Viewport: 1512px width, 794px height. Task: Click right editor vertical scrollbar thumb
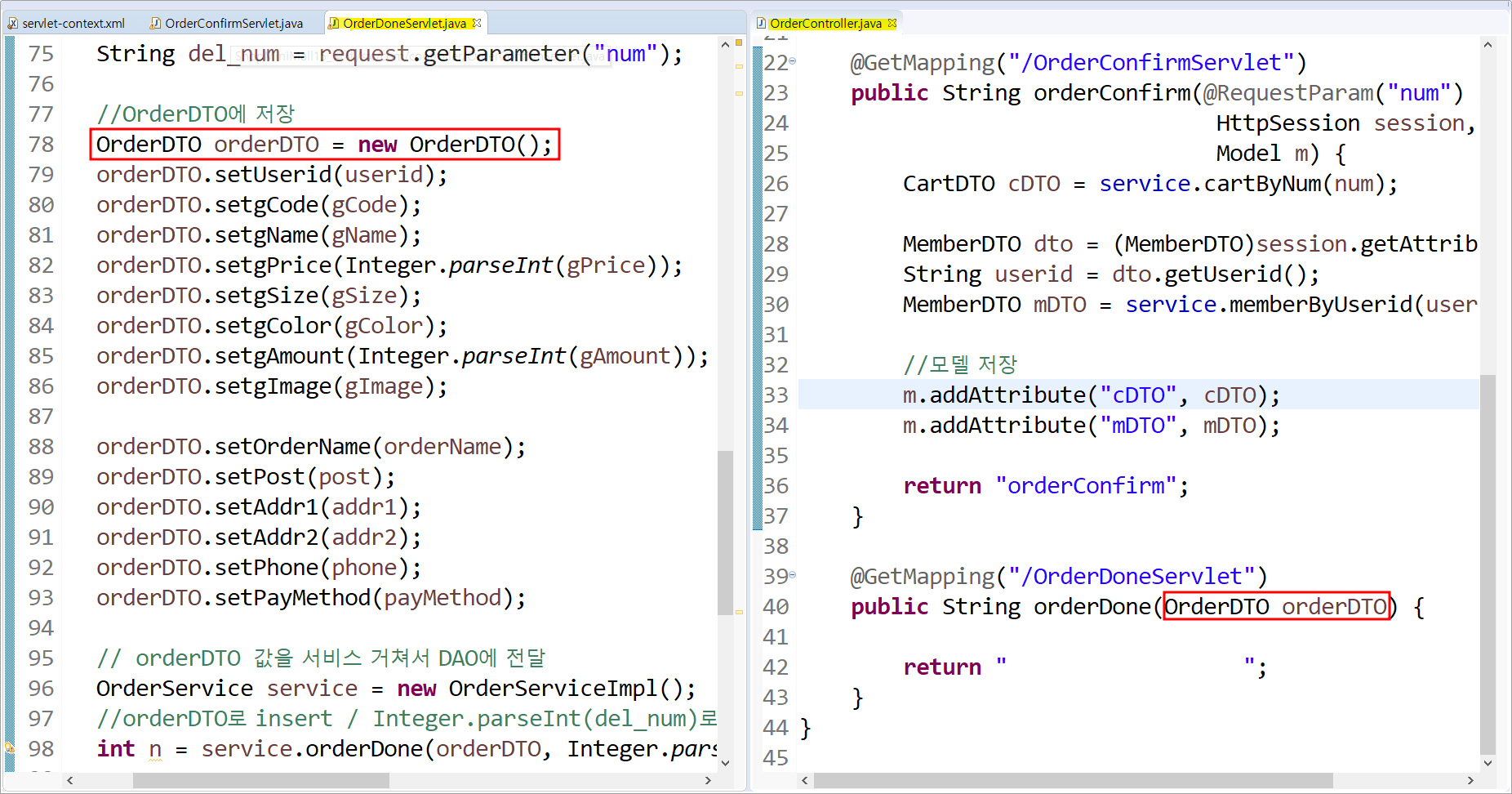(x=1488, y=564)
